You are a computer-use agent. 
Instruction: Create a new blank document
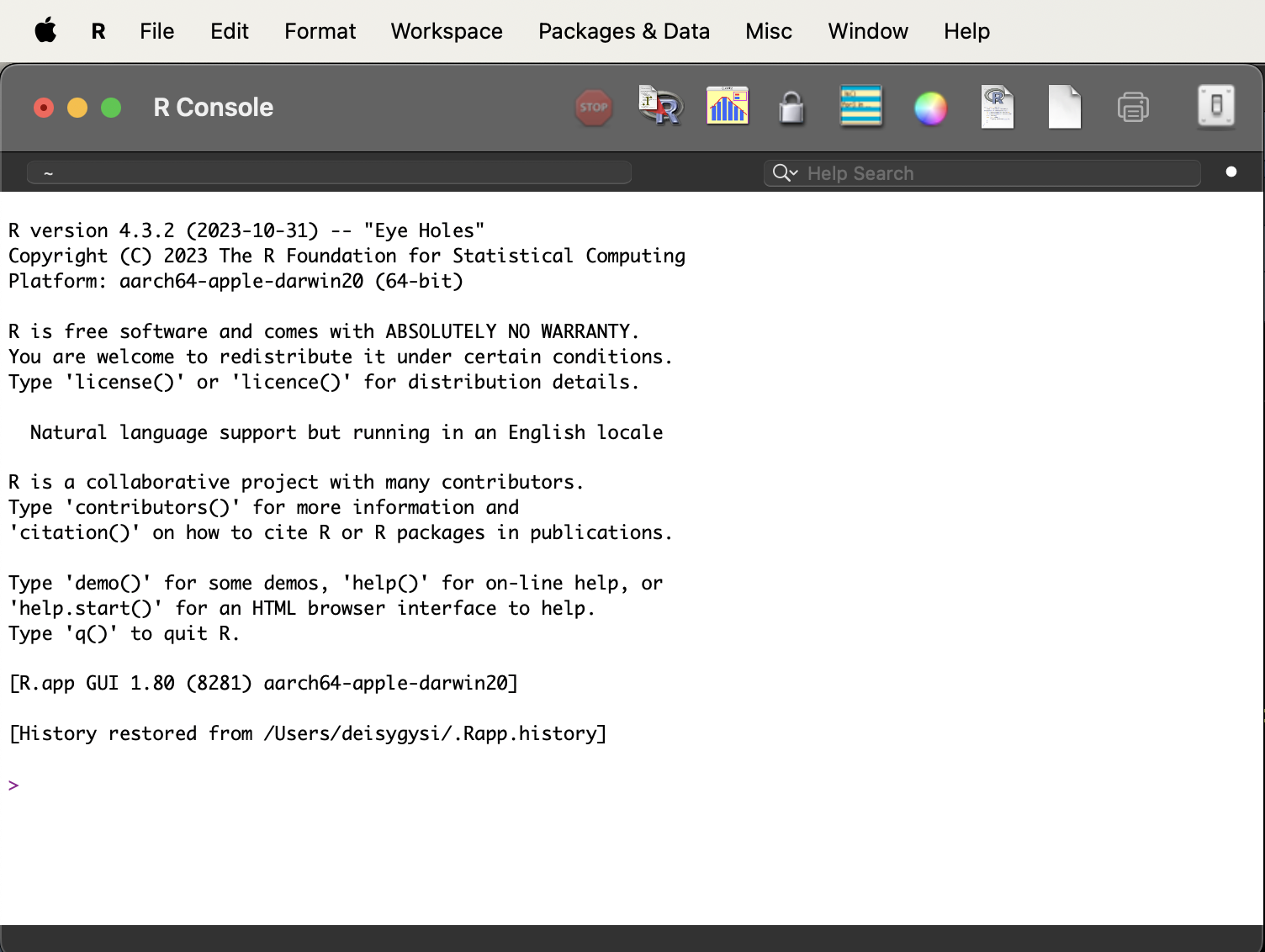tap(1065, 107)
